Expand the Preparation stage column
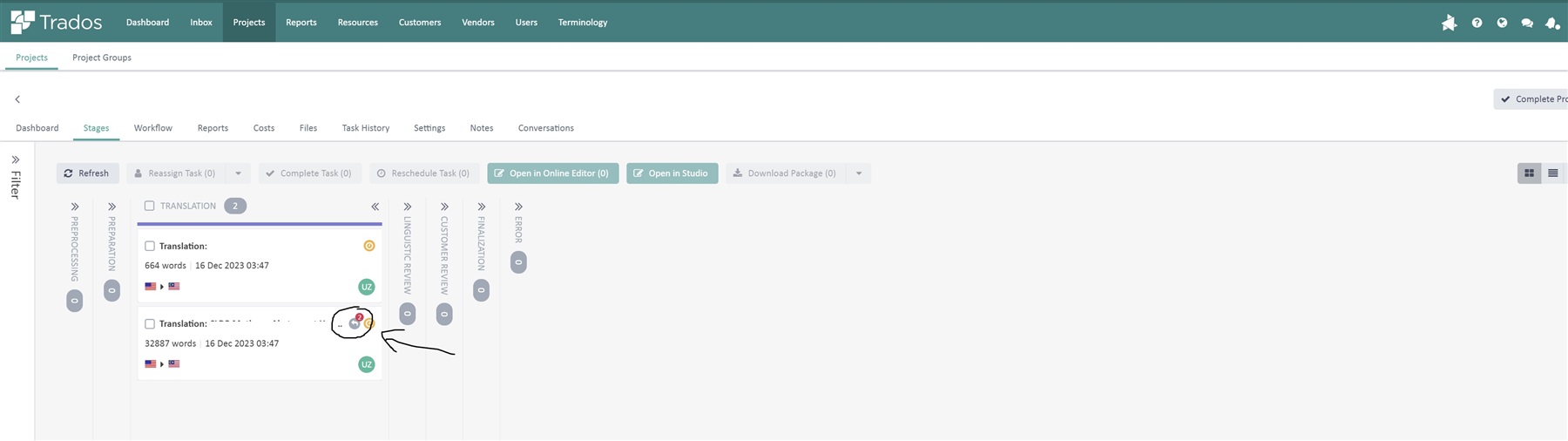1568x441 pixels. pyautogui.click(x=112, y=207)
